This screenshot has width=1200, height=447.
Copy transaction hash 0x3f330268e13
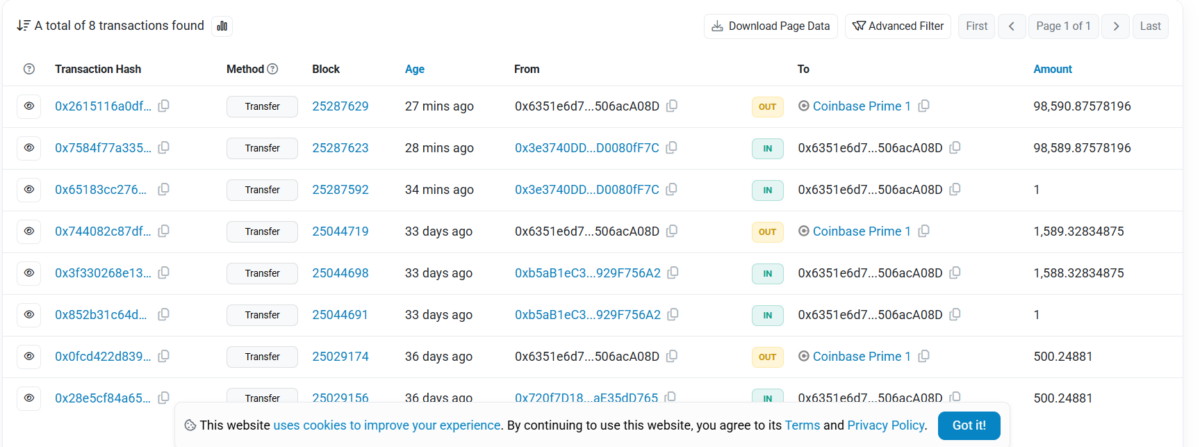[x=164, y=273]
